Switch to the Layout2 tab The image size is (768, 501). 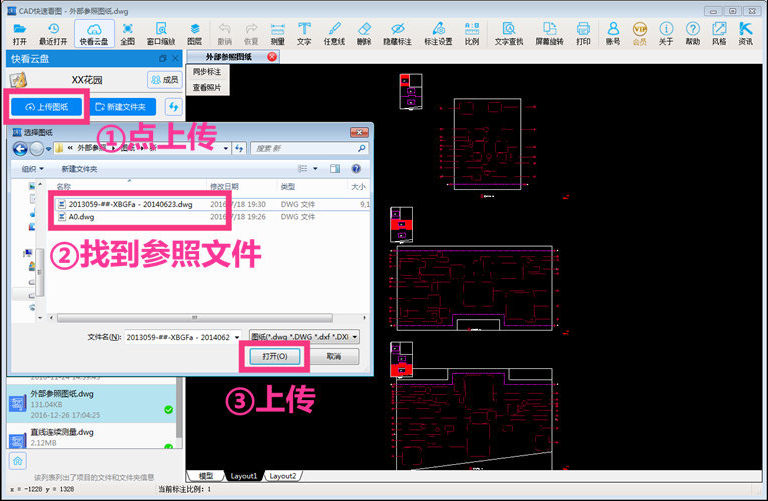[283, 476]
